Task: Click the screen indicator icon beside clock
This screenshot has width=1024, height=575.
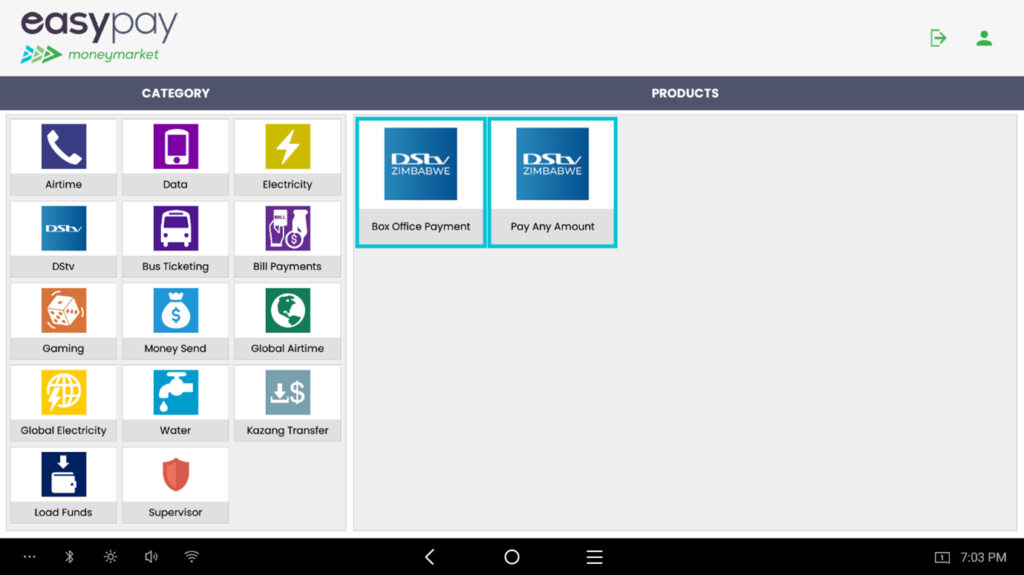Action: tap(942, 557)
